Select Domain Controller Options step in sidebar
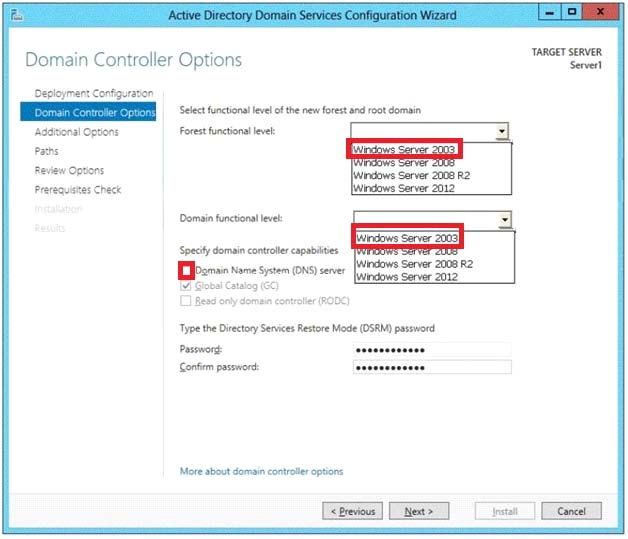The width and height of the screenshot is (628, 539). [88, 113]
